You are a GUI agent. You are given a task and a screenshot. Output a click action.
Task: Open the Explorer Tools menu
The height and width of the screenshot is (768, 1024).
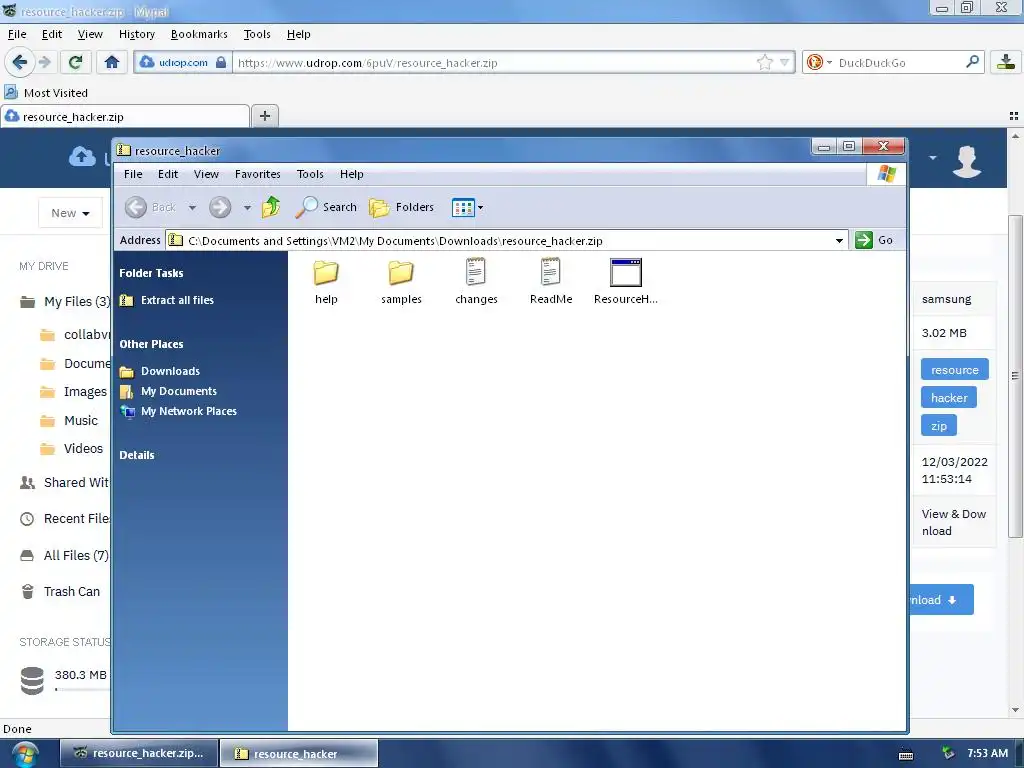[x=310, y=174]
